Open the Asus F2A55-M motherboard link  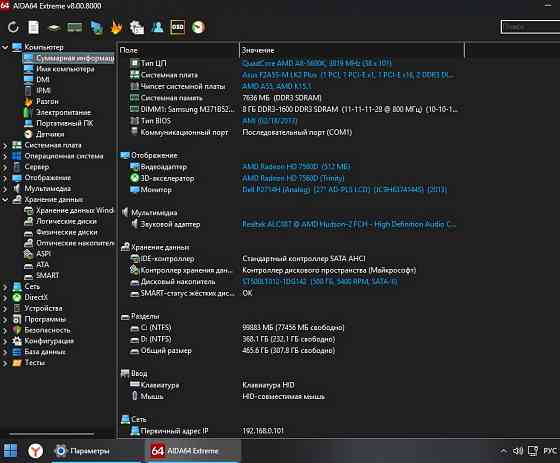coord(348,75)
